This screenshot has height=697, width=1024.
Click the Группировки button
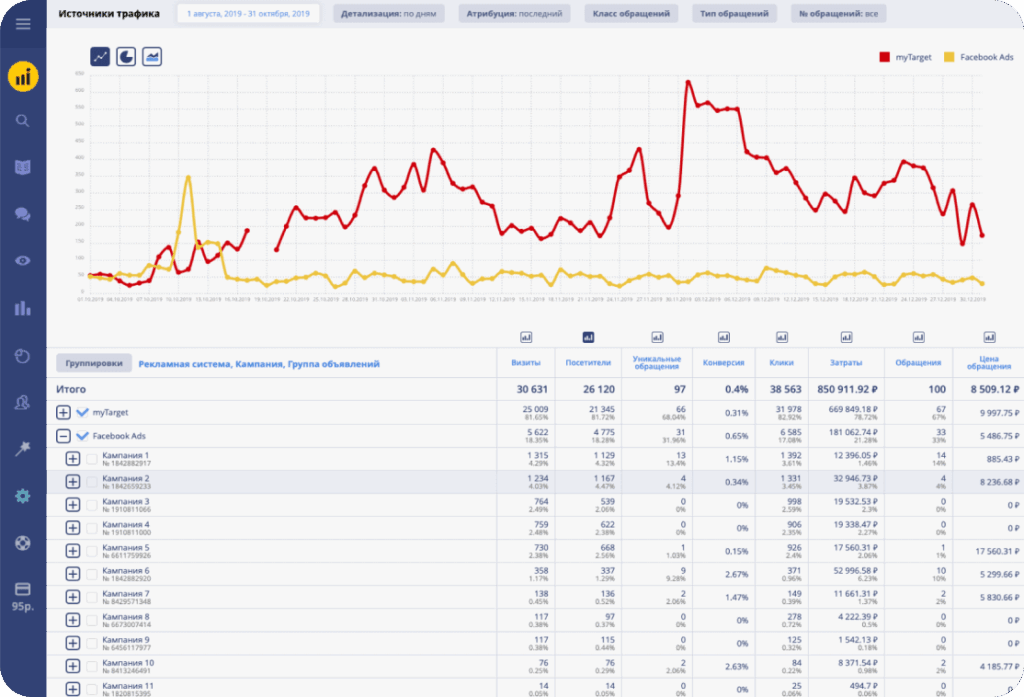94,365
